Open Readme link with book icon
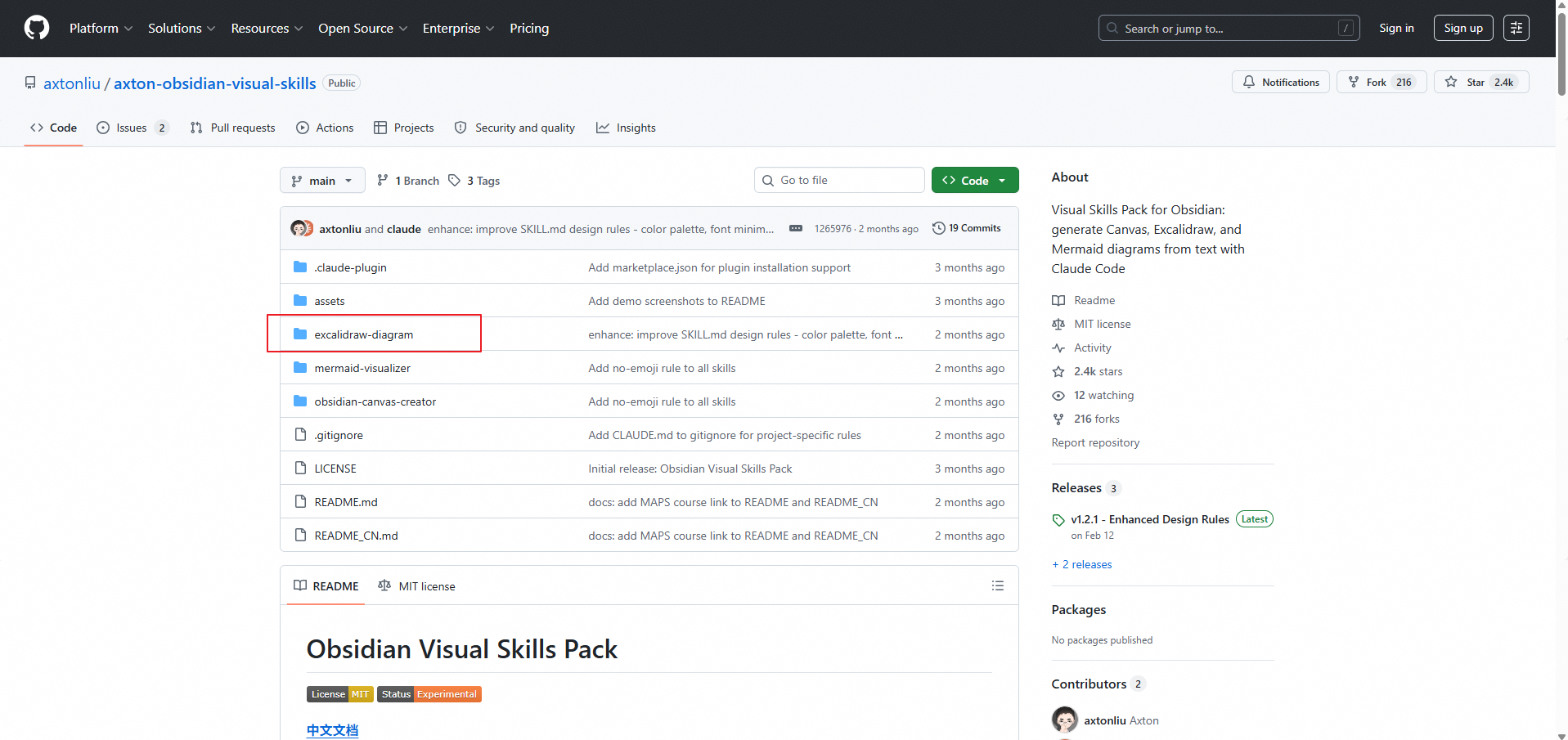This screenshot has width=1568, height=740. 1084,300
